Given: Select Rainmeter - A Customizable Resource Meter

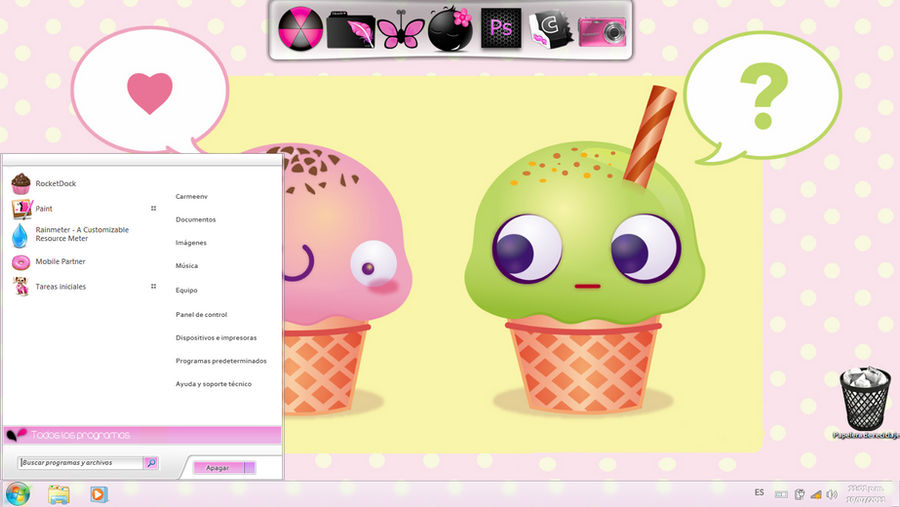Looking at the screenshot, I should (x=82, y=234).
